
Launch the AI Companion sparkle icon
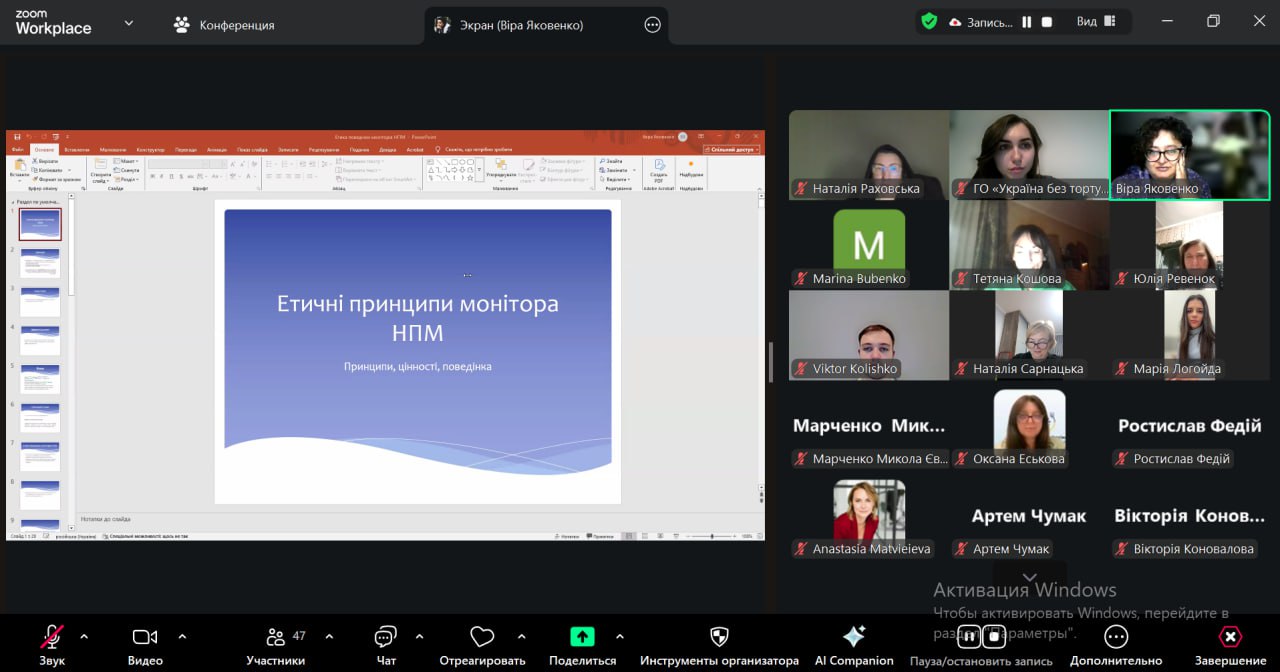click(x=853, y=637)
